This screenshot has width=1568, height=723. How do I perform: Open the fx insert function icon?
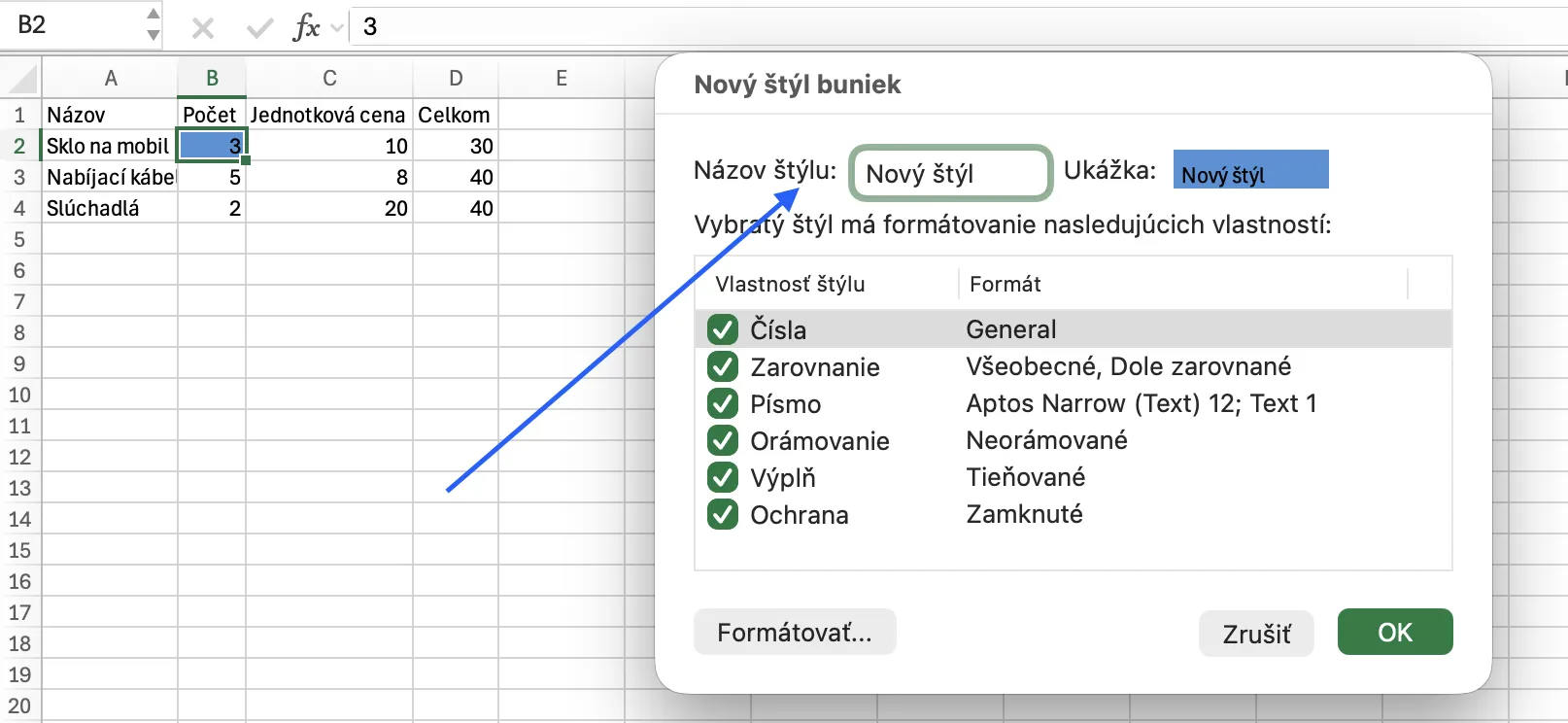[x=306, y=27]
